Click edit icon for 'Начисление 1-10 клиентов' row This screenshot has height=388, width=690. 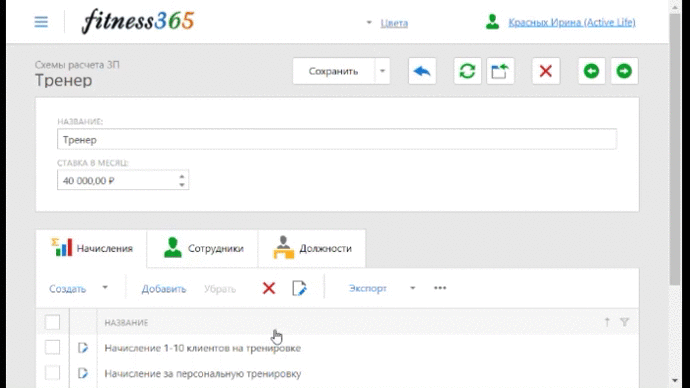(83, 348)
